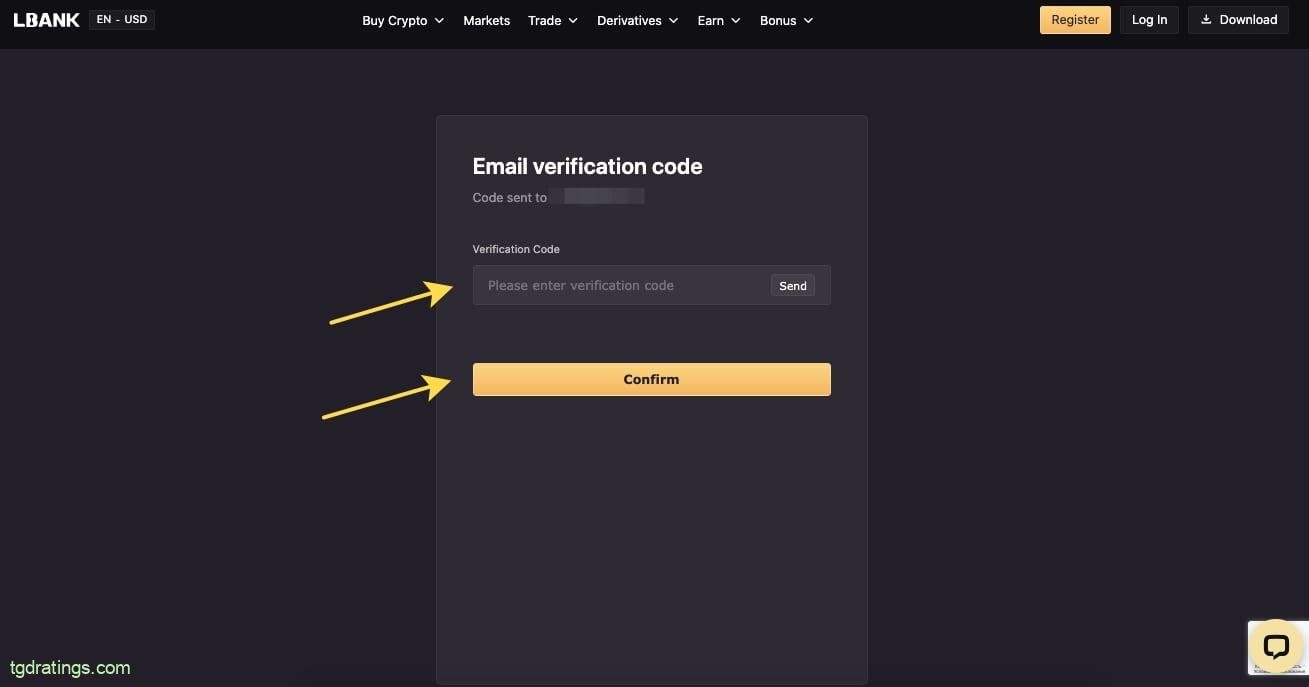Send the email verification code
This screenshot has width=1309, height=687.
tap(792, 286)
